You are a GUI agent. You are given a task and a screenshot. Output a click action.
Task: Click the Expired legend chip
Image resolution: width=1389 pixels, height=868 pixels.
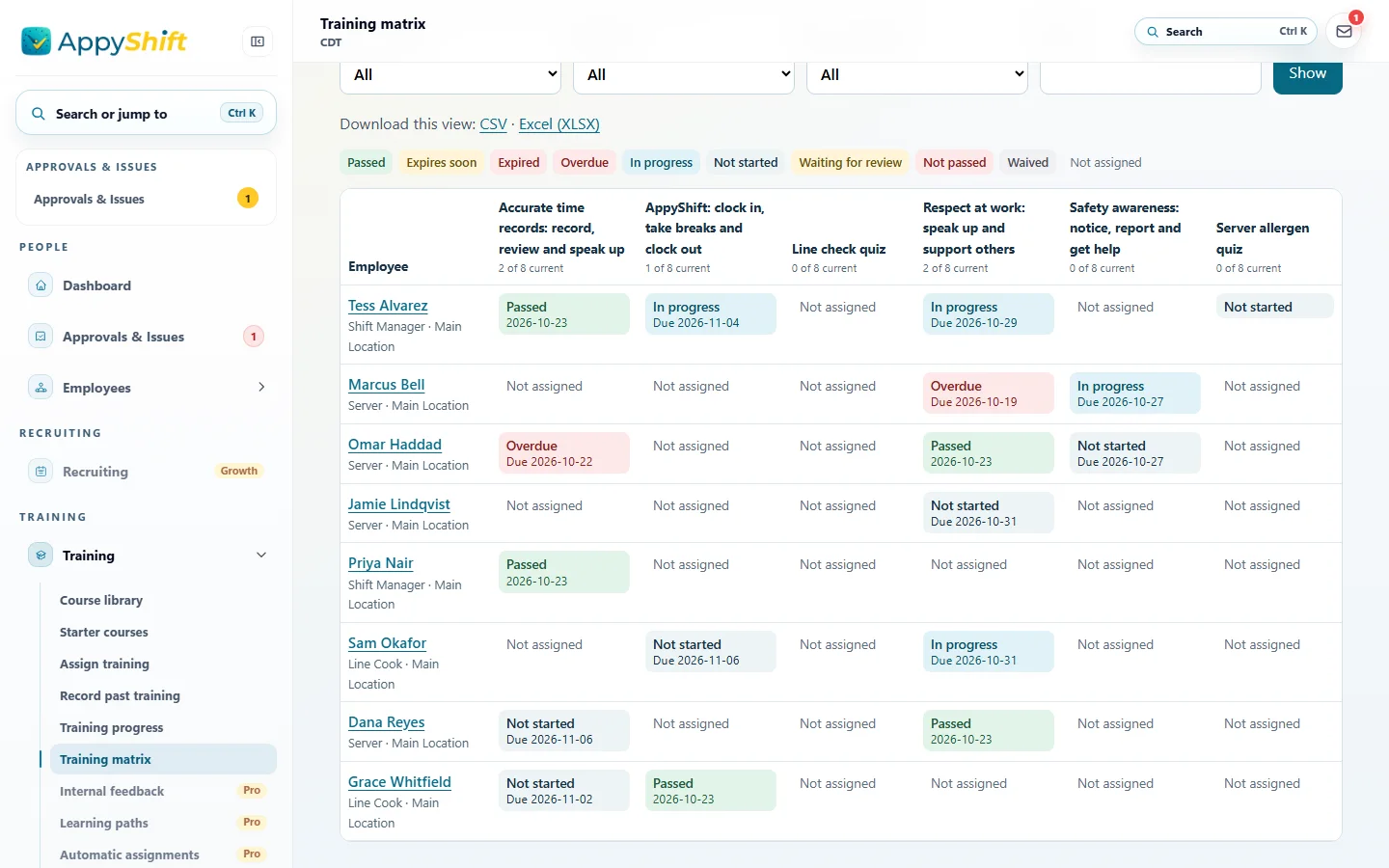click(519, 163)
